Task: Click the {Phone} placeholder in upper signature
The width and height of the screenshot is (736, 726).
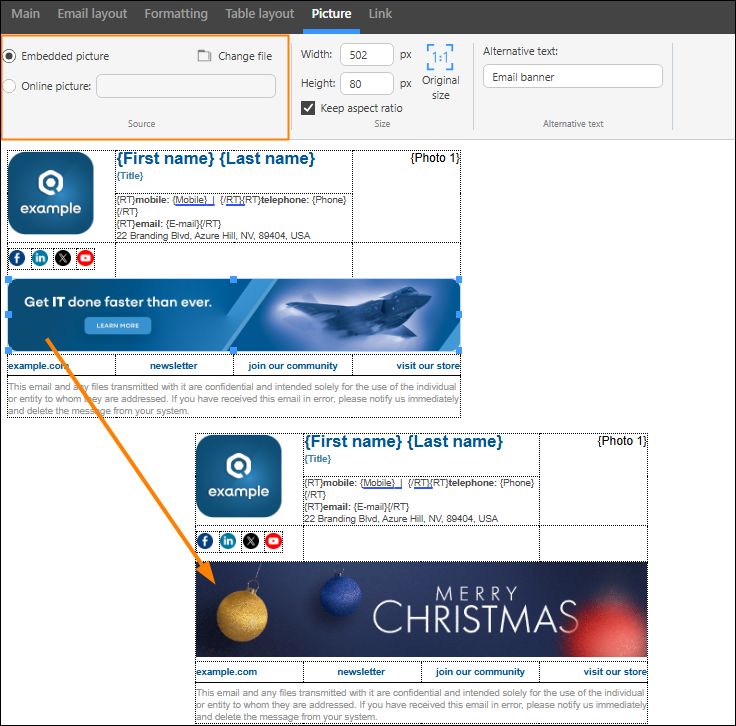Action: point(329,200)
